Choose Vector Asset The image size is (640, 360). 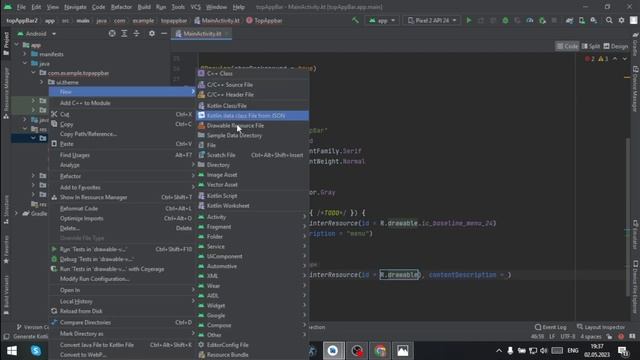(x=252, y=184)
